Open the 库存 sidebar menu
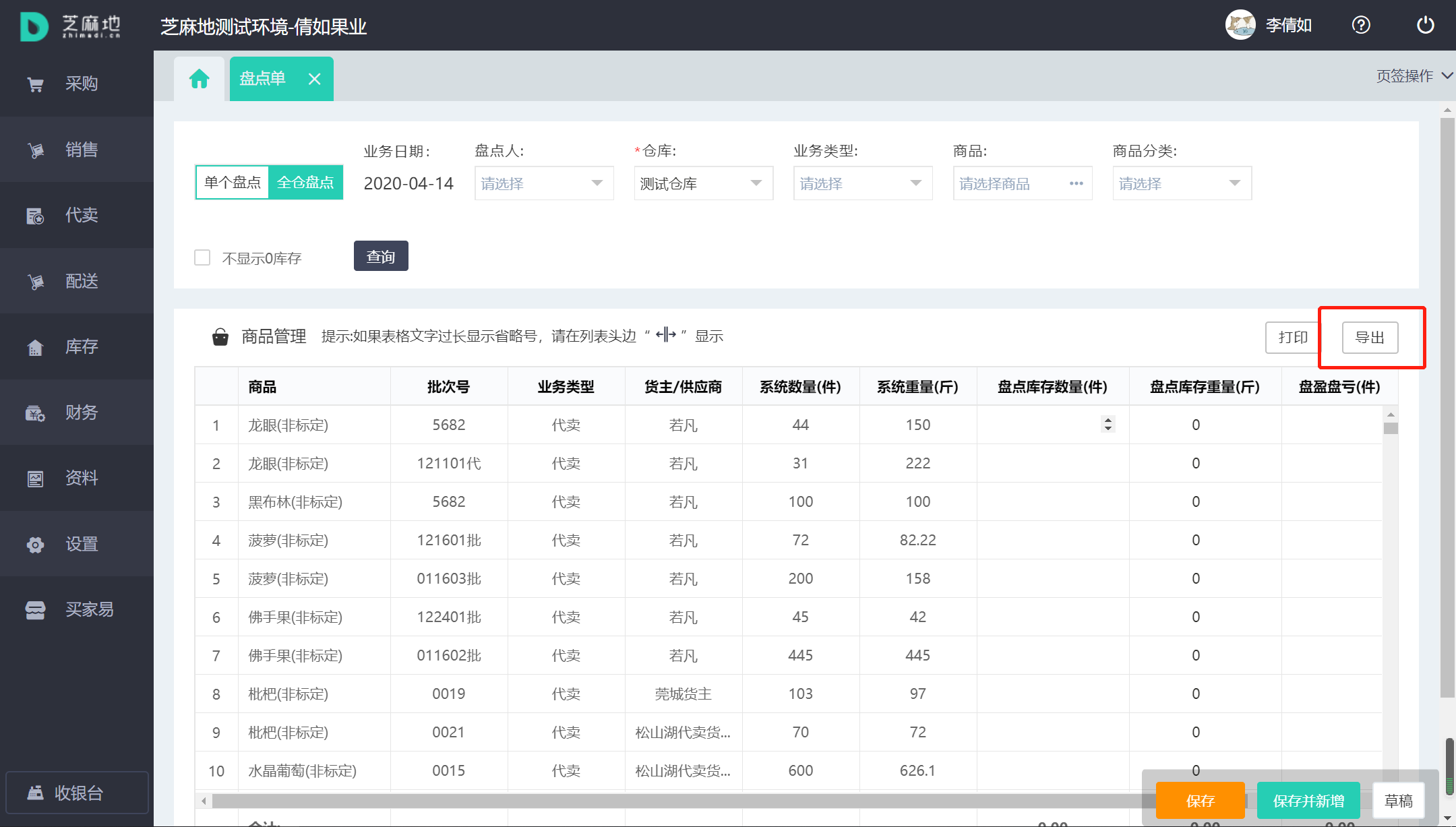Viewport: 1456px width, 827px height. pyautogui.click(x=77, y=346)
